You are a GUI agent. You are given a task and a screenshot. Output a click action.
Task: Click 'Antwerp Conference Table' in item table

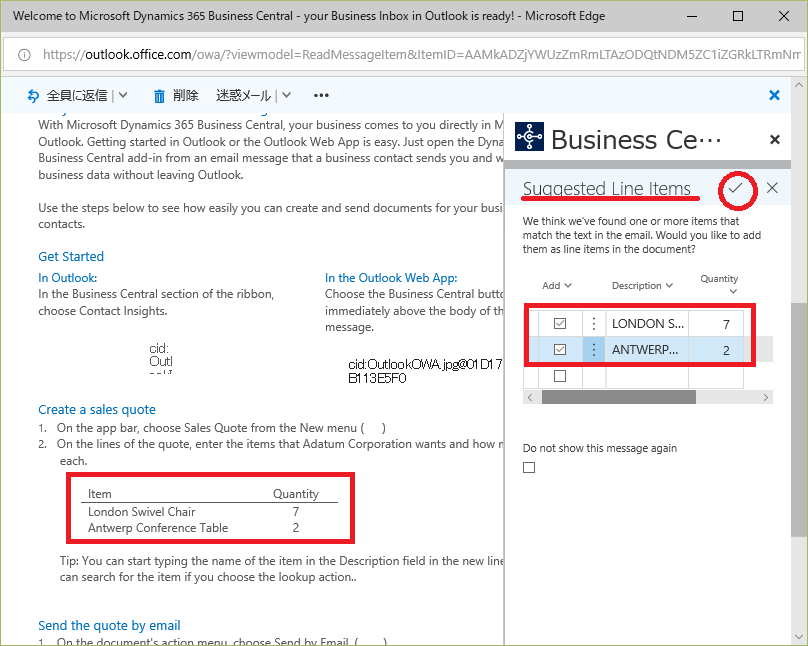point(158,528)
